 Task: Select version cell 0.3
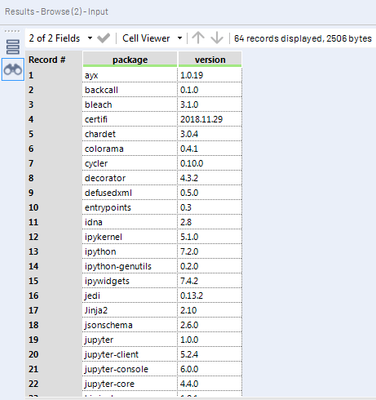210,207
